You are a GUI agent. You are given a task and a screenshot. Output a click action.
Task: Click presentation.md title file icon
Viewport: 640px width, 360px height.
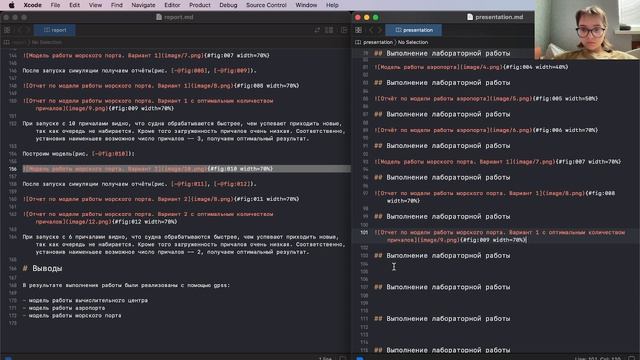pos(470,17)
